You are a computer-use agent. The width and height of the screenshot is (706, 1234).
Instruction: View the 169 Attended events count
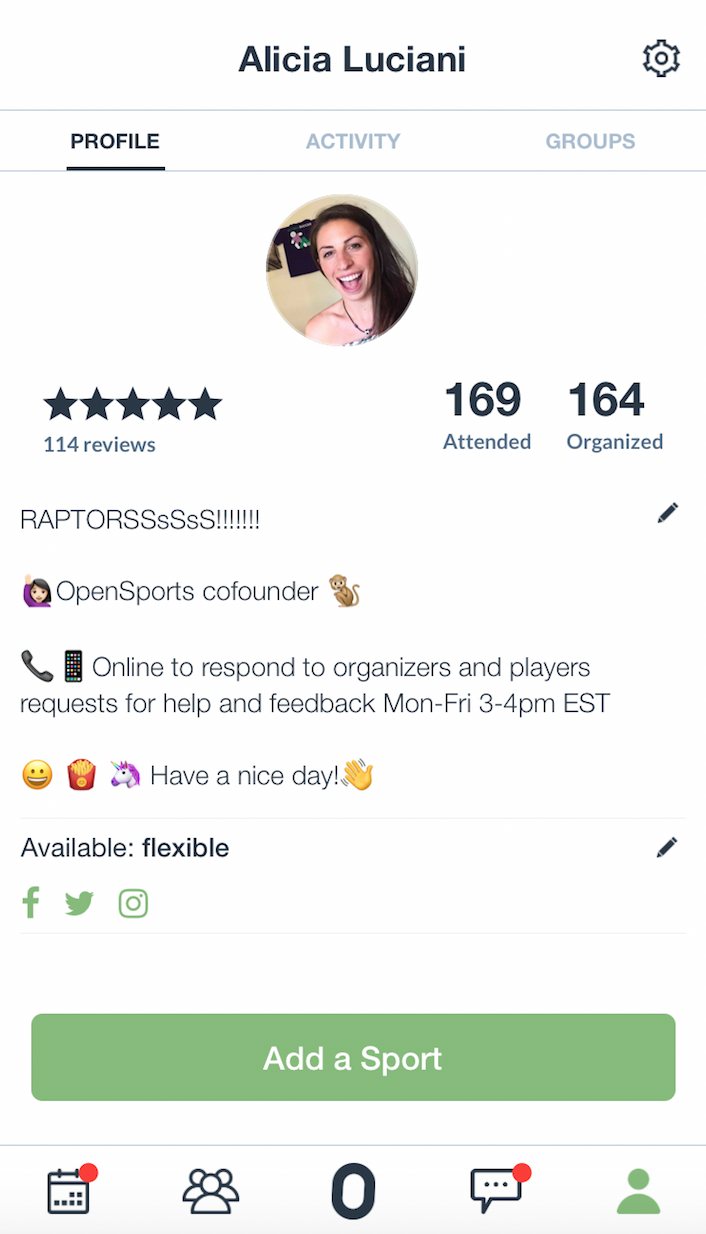pos(486,416)
